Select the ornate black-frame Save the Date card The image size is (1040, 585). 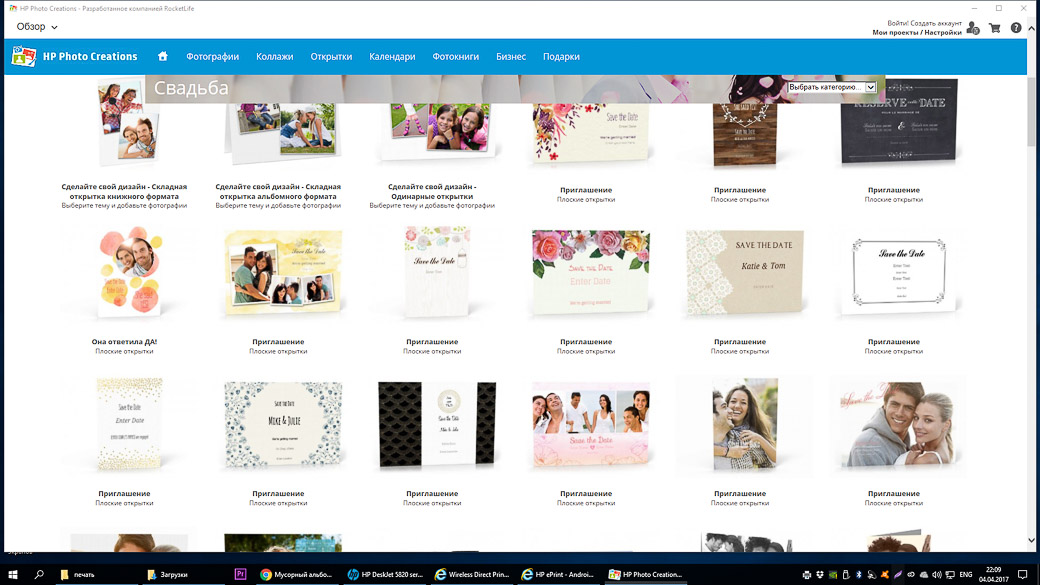point(899,273)
